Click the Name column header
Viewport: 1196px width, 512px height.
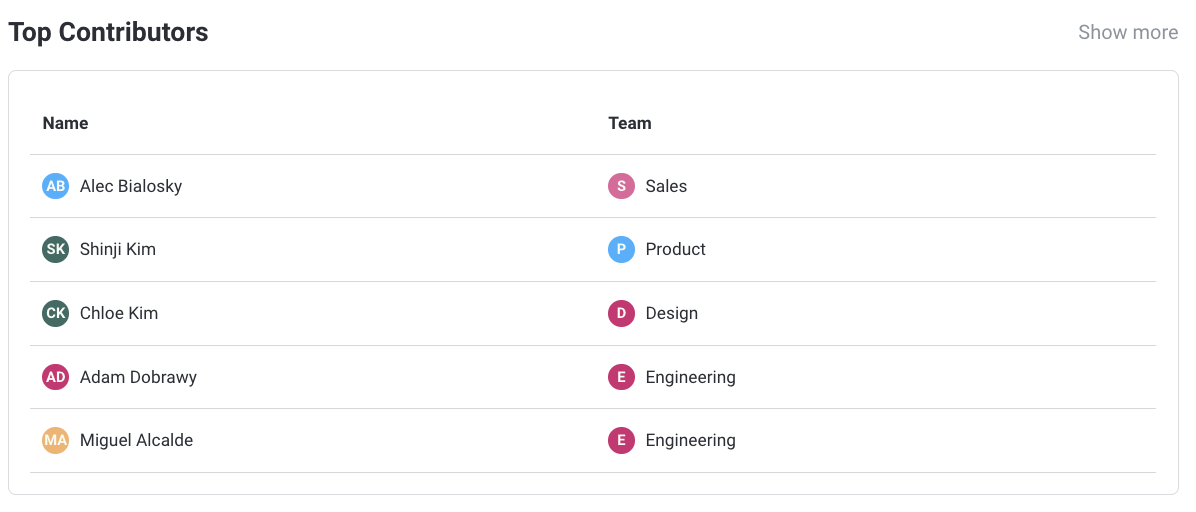point(65,123)
